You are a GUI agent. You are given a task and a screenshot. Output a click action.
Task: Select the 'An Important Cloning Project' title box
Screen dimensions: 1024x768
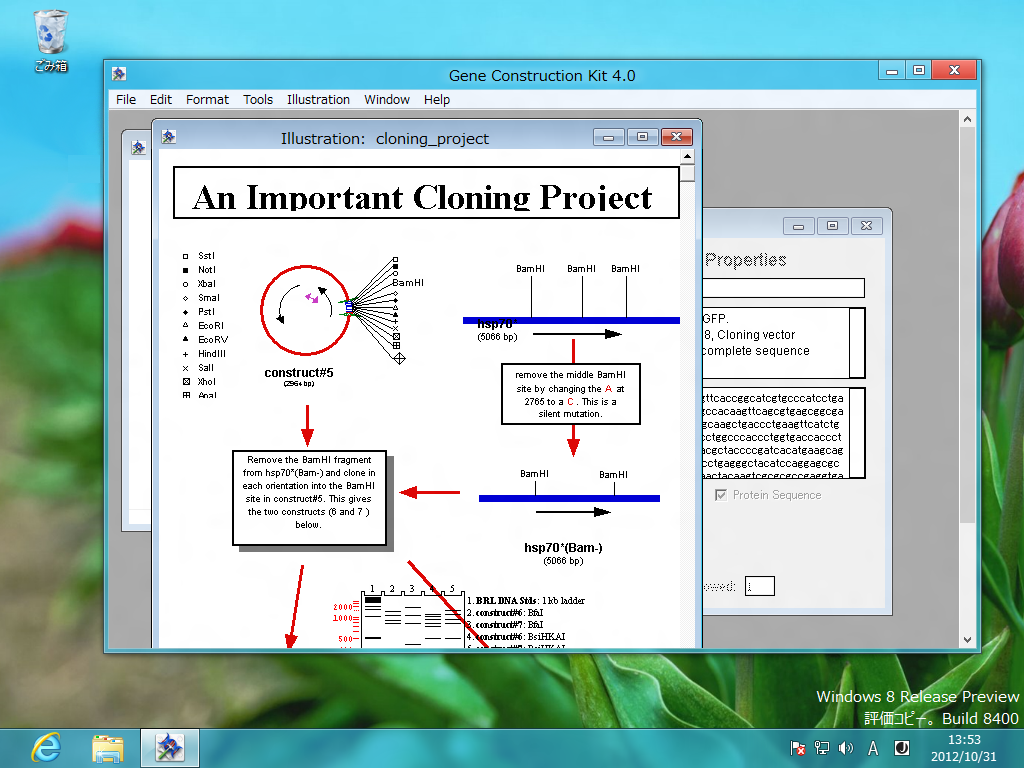click(426, 193)
